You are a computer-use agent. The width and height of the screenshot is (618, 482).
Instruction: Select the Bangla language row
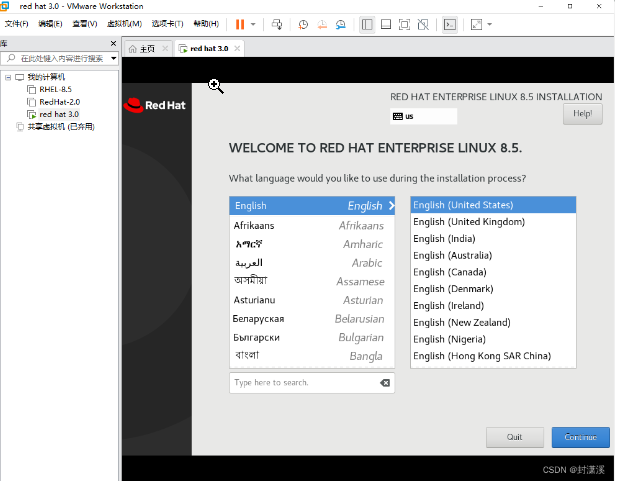click(x=312, y=356)
